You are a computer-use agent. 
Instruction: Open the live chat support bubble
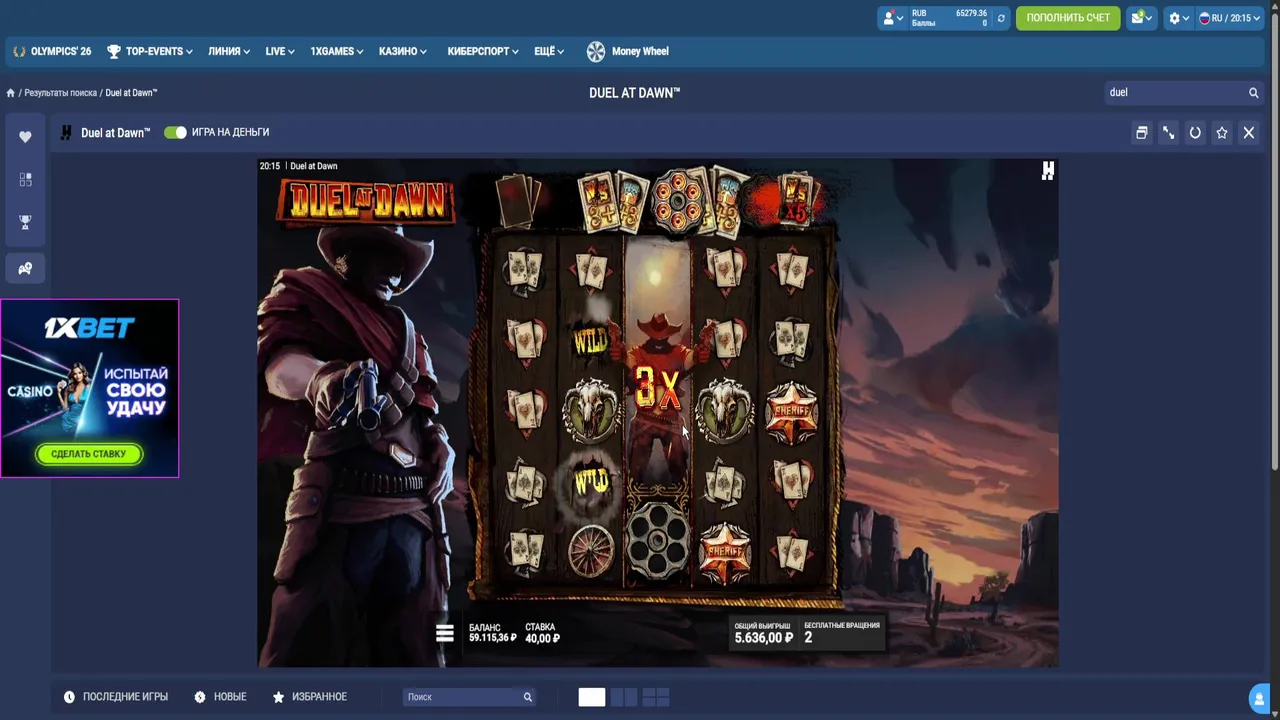(1260, 698)
